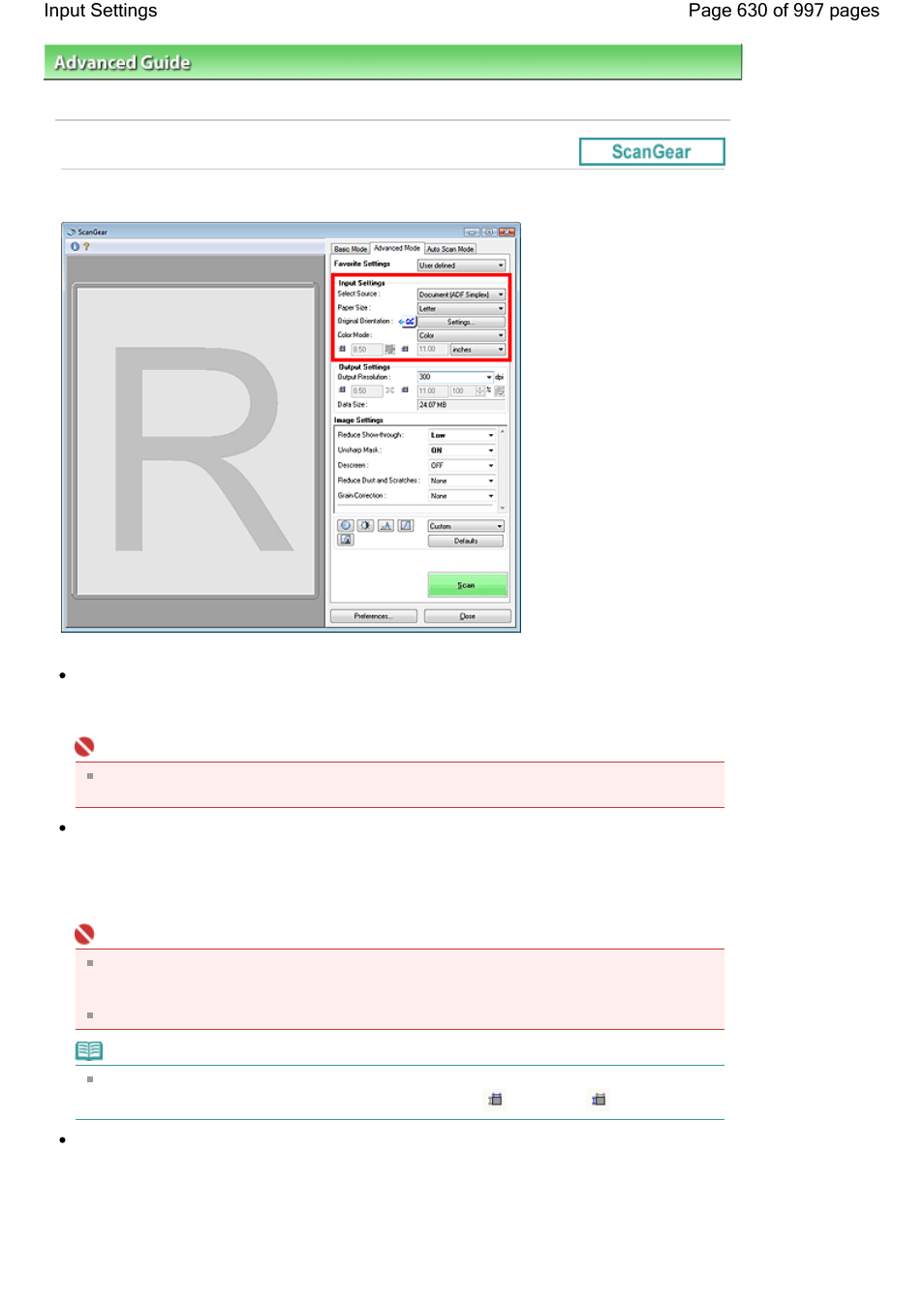Expand Reduce Dust and Scratches dropdown
The height and width of the screenshot is (1308, 924).
[x=462, y=481]
